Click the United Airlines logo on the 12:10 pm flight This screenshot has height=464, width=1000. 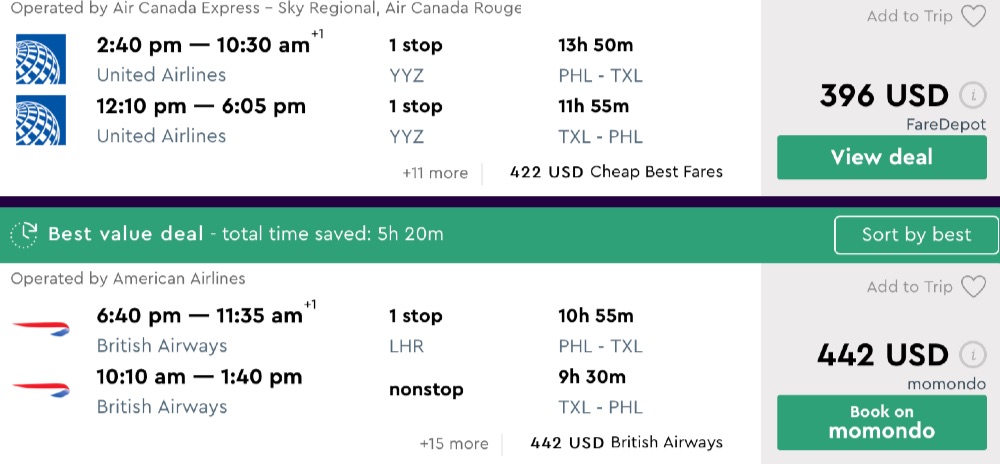[x=41, y=120]
